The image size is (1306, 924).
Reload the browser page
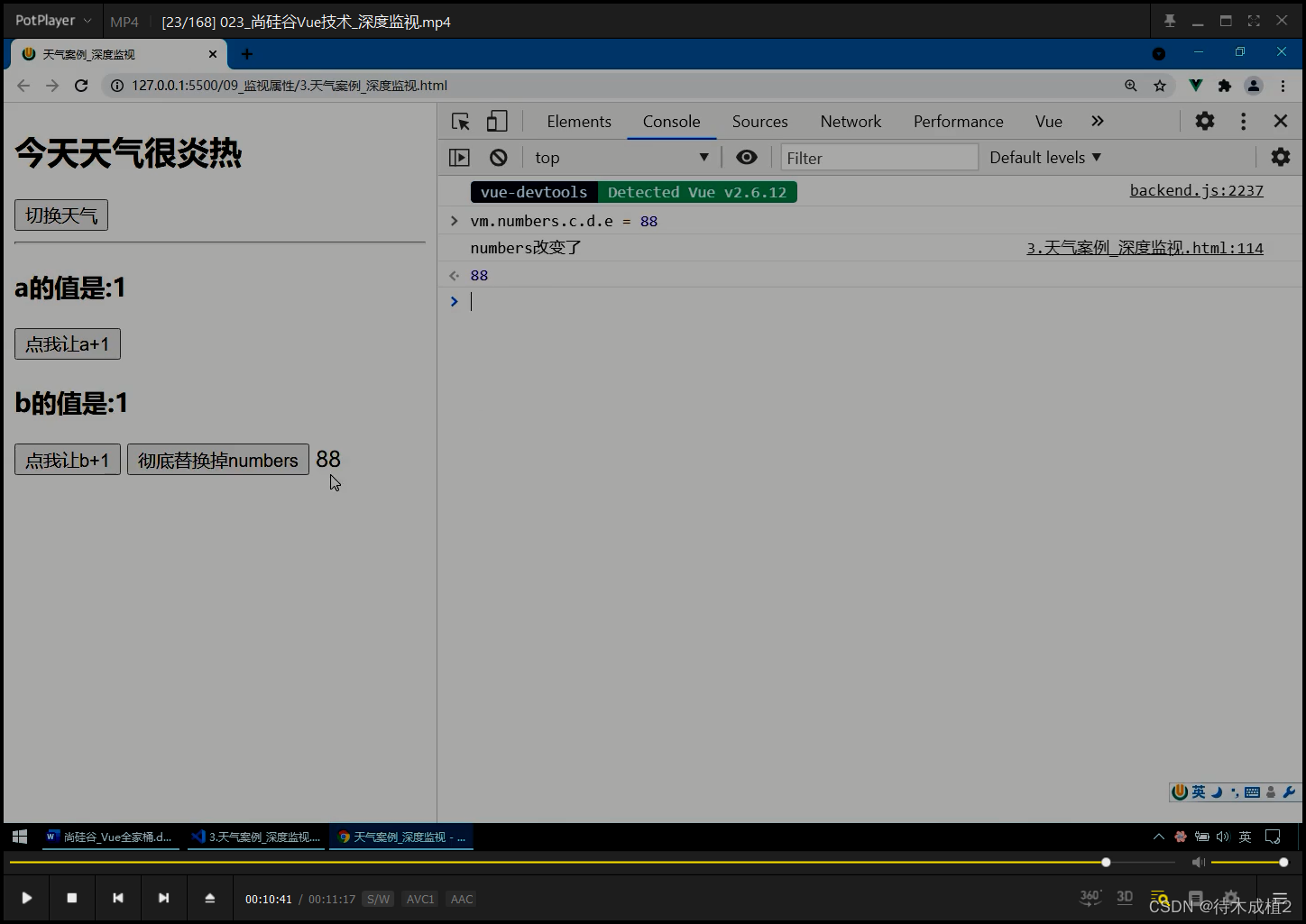(81, 86)
